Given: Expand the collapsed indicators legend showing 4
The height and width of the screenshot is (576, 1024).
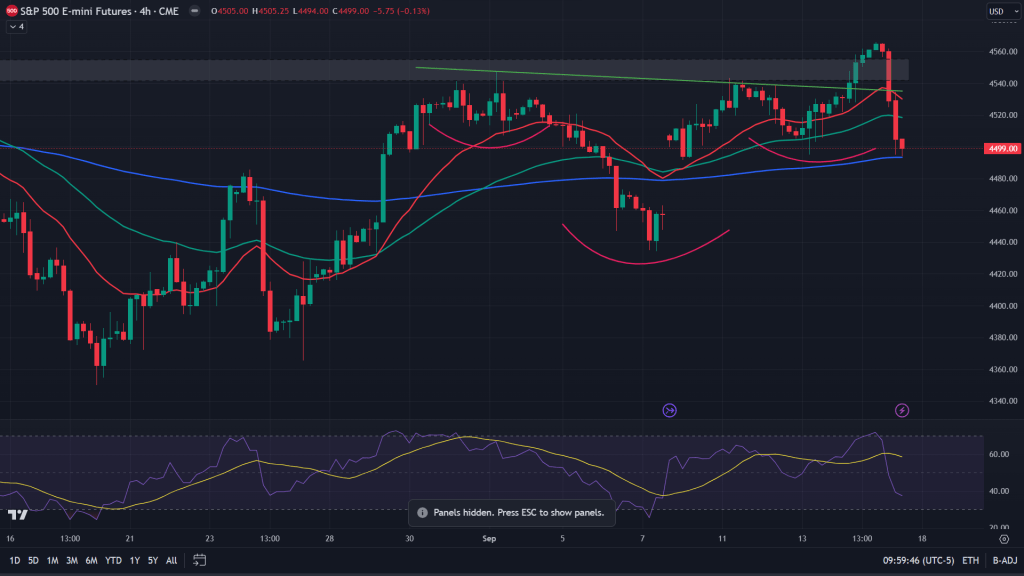Looking at the screenshot, I should [16, 27].
